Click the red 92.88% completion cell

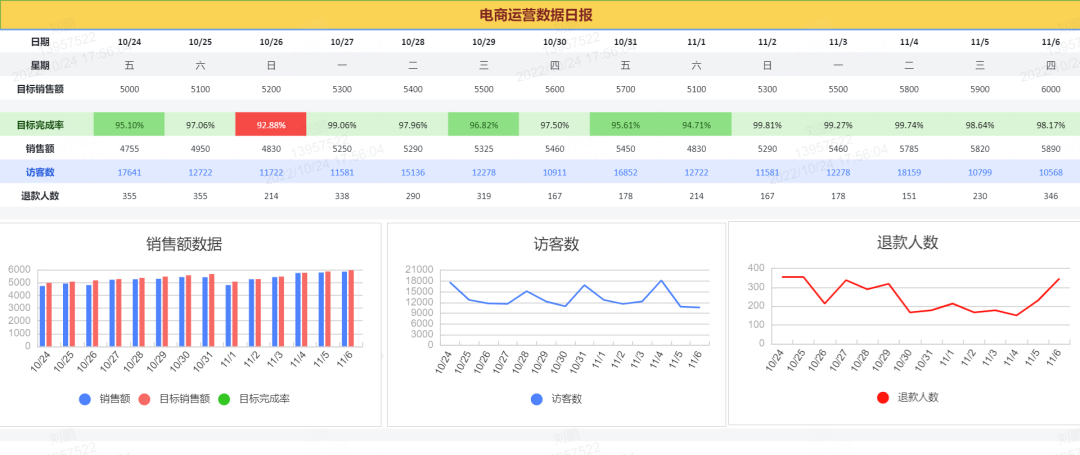[x=271, y=125]
